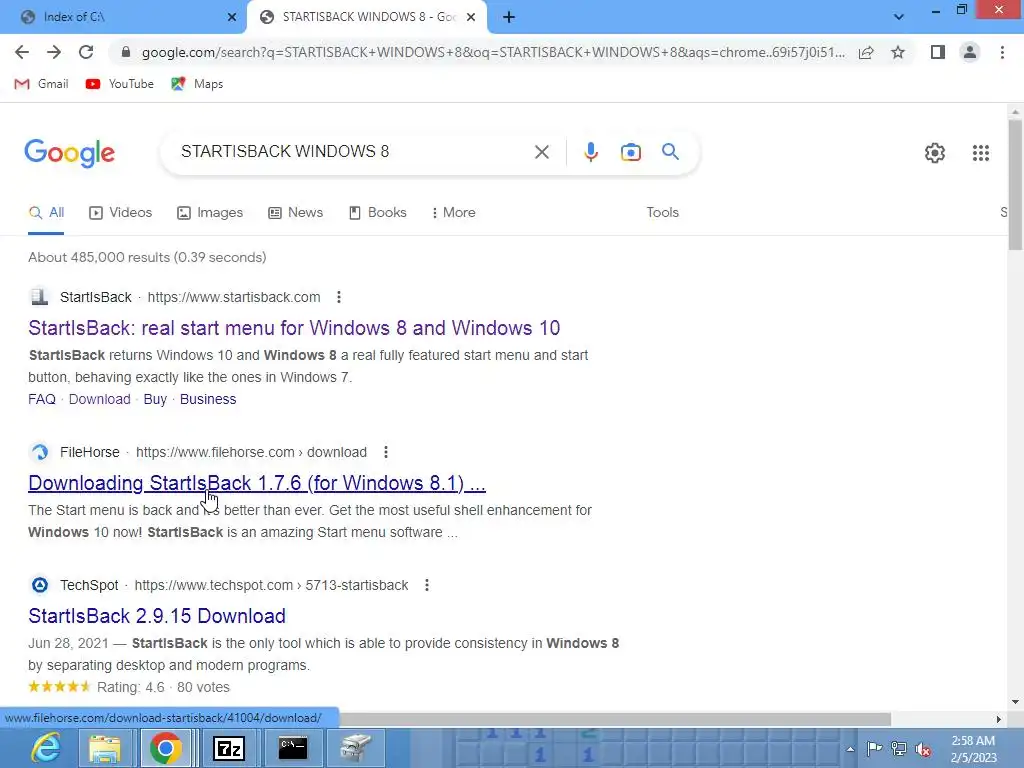Click the TechSpot site favicon
The width and height of the screenshot is (1024, 768).
click(x=40, y=585)
